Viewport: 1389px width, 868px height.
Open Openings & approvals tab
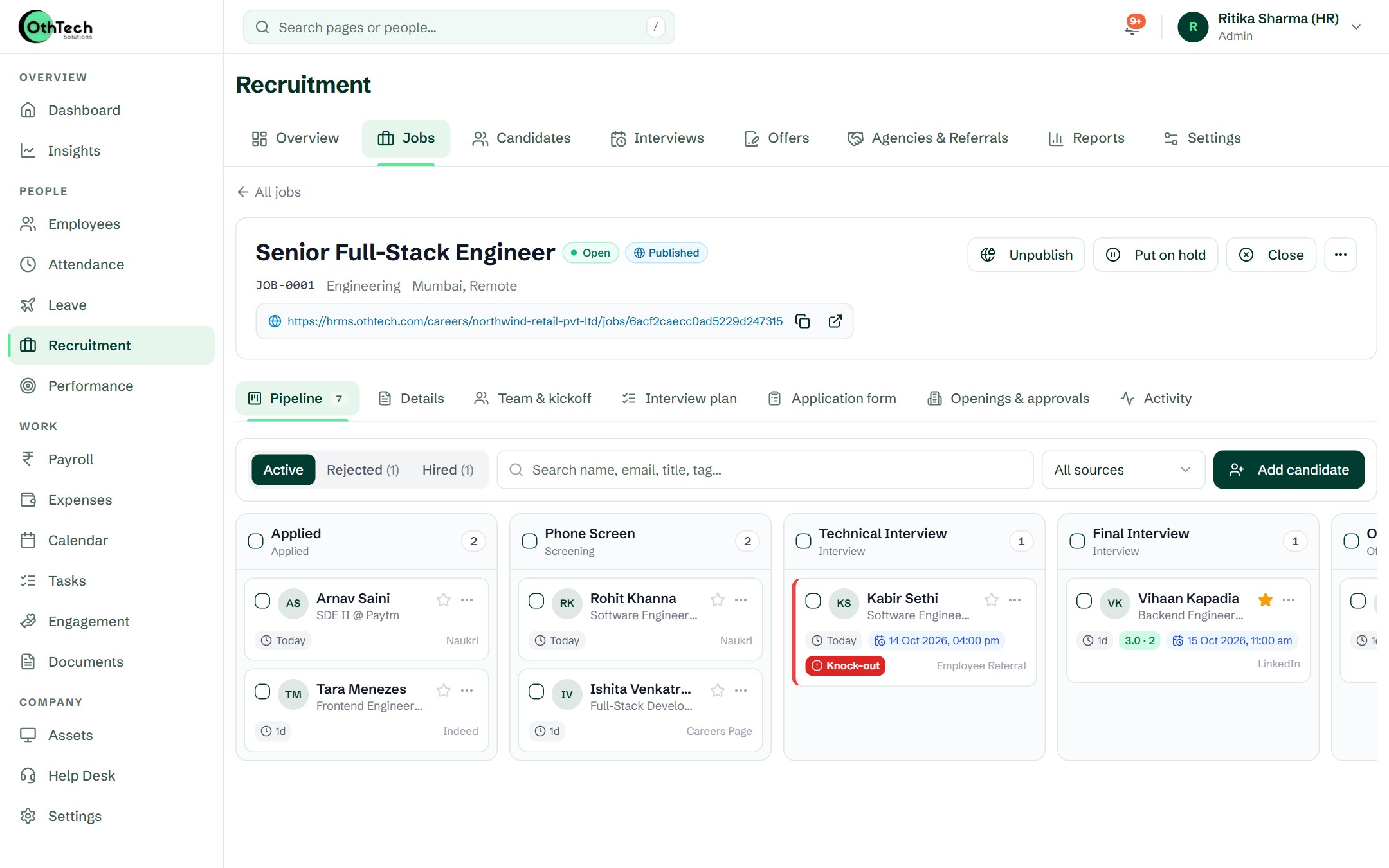(1008, 399)
